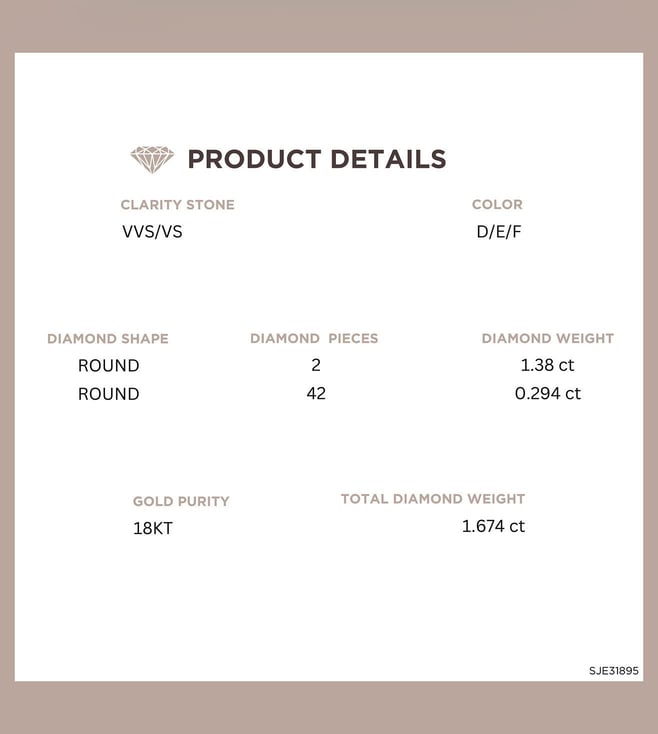Screen dimensions: 658x734
Task: Select the 0.294 ct weight value
Action: [548, 393]
